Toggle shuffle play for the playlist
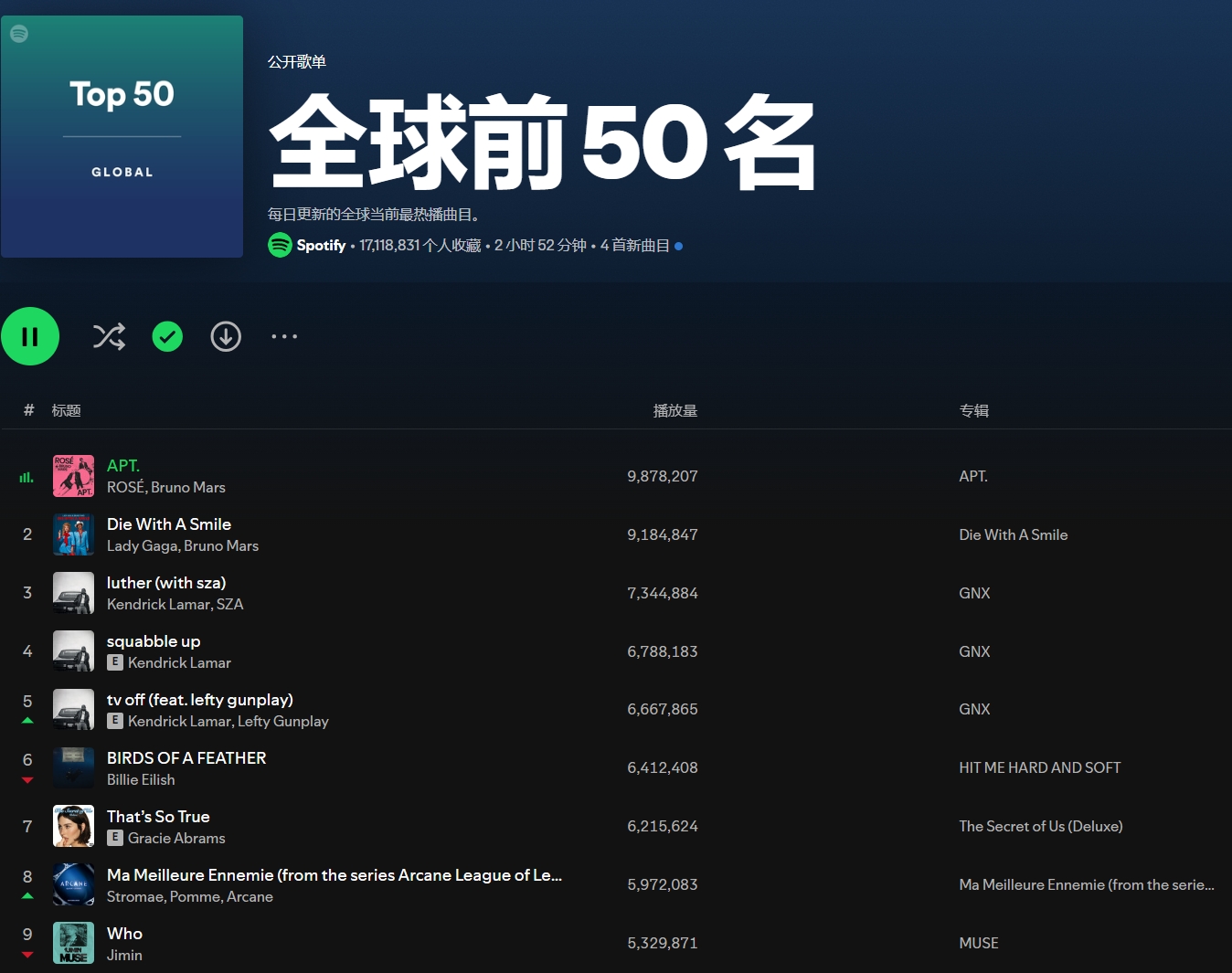 pos(109,336)
